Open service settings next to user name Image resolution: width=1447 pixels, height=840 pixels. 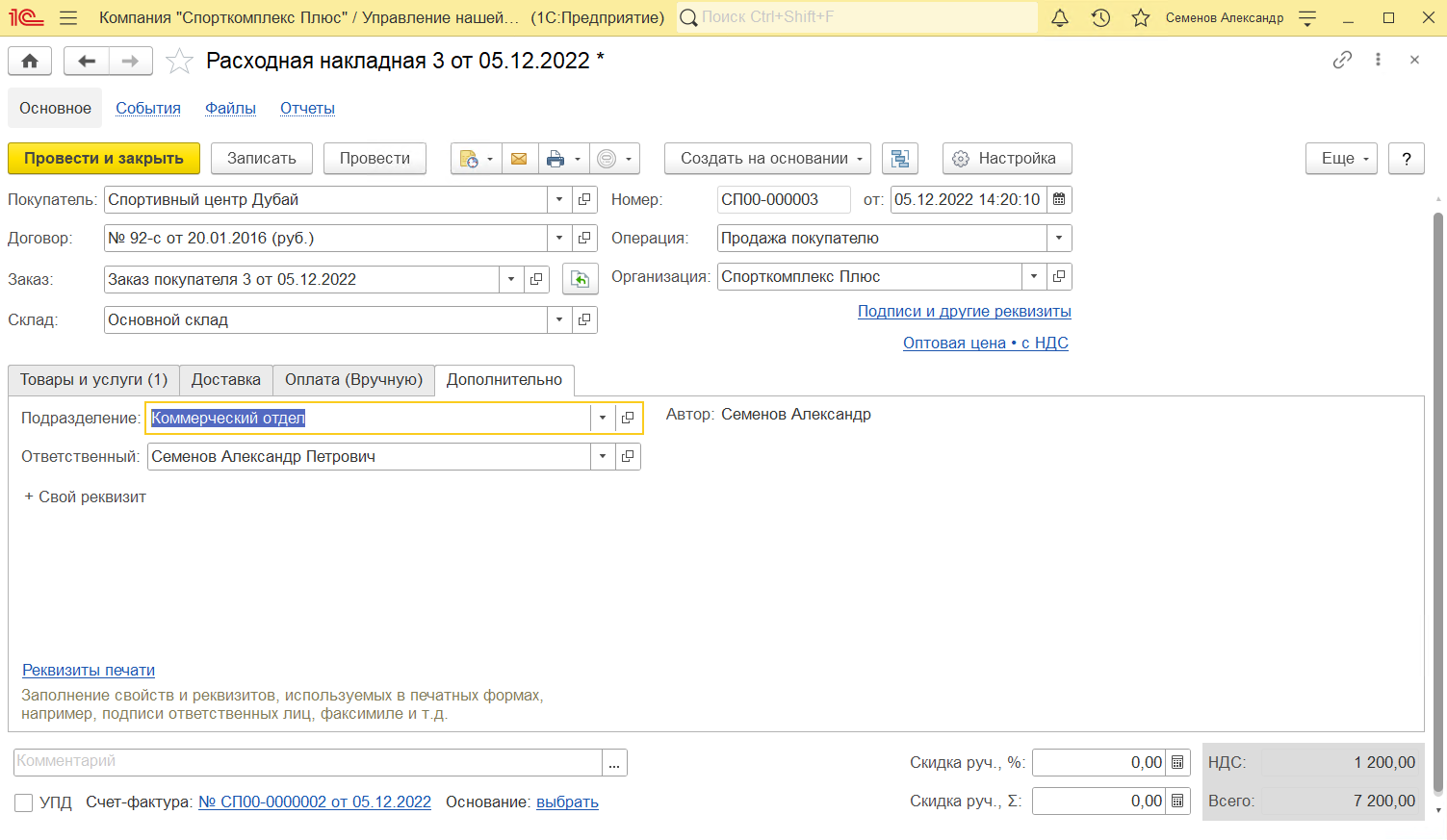coord(1307,17)
